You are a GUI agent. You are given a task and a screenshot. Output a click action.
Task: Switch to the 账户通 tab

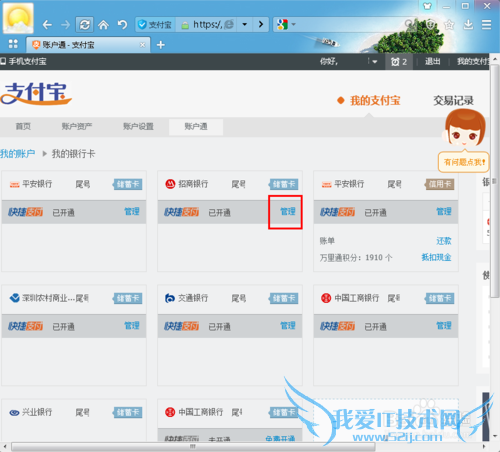196,127
